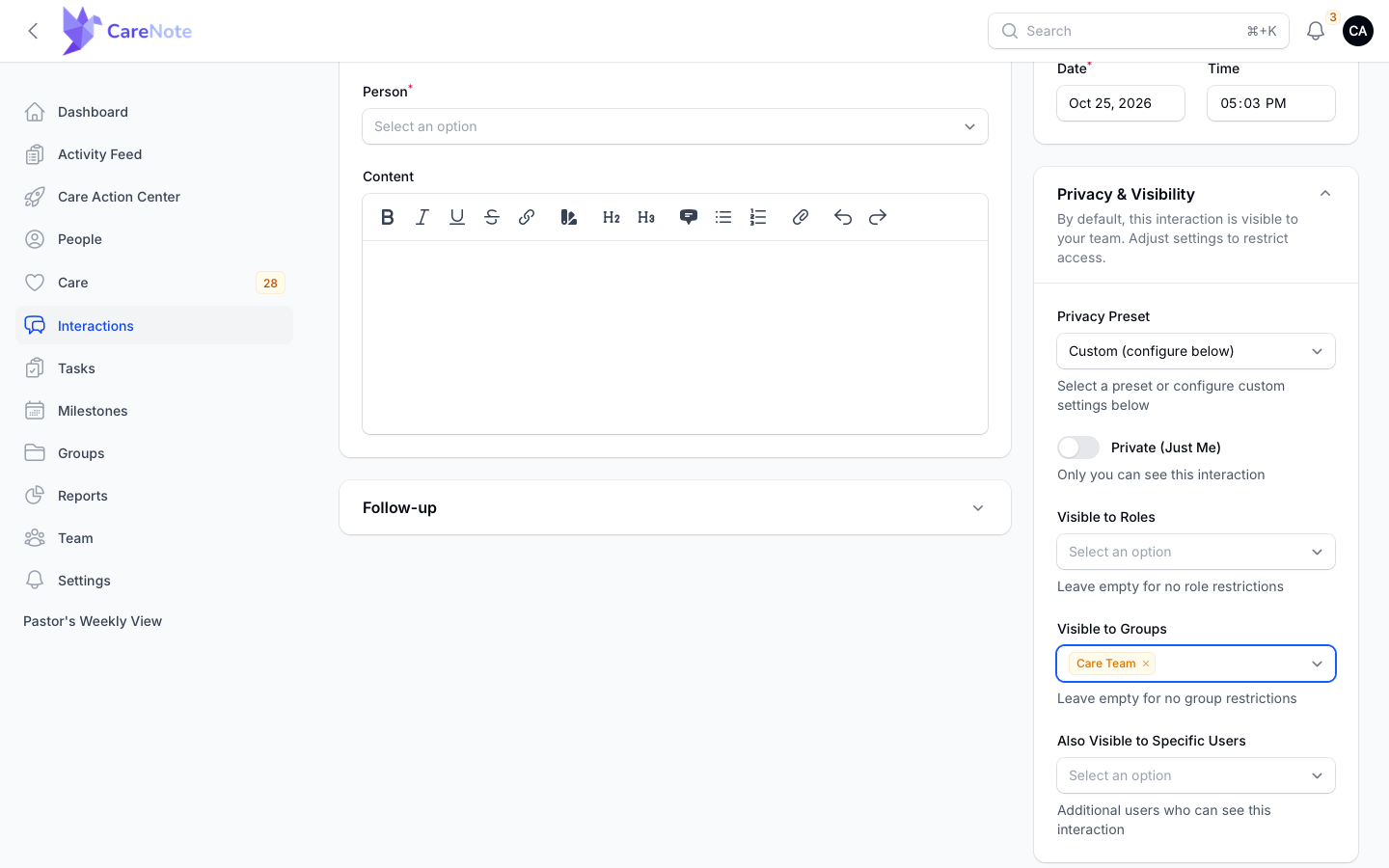Toggle bold formatting in content editor
The image size is (1389, 868).
click(x=388, y=217)
